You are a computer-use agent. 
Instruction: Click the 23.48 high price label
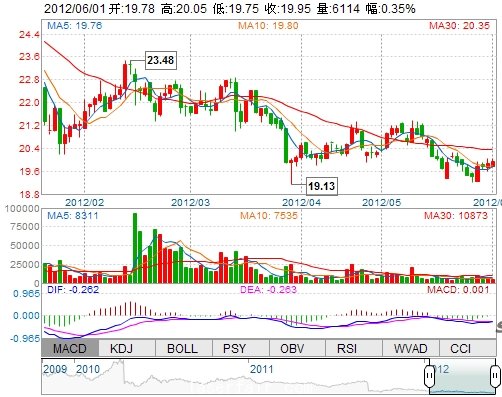[x=161, y=60]
